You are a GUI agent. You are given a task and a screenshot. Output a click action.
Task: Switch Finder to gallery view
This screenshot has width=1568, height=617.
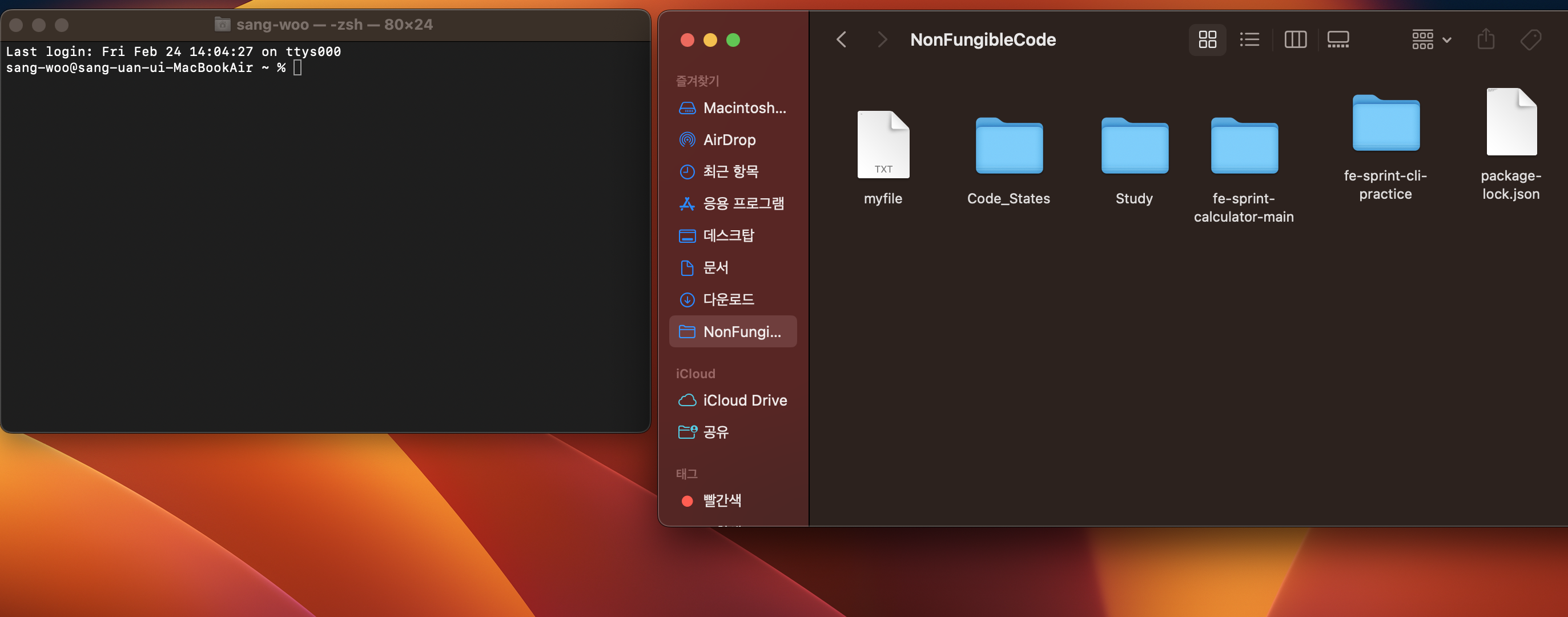(x=1337, y=40)
